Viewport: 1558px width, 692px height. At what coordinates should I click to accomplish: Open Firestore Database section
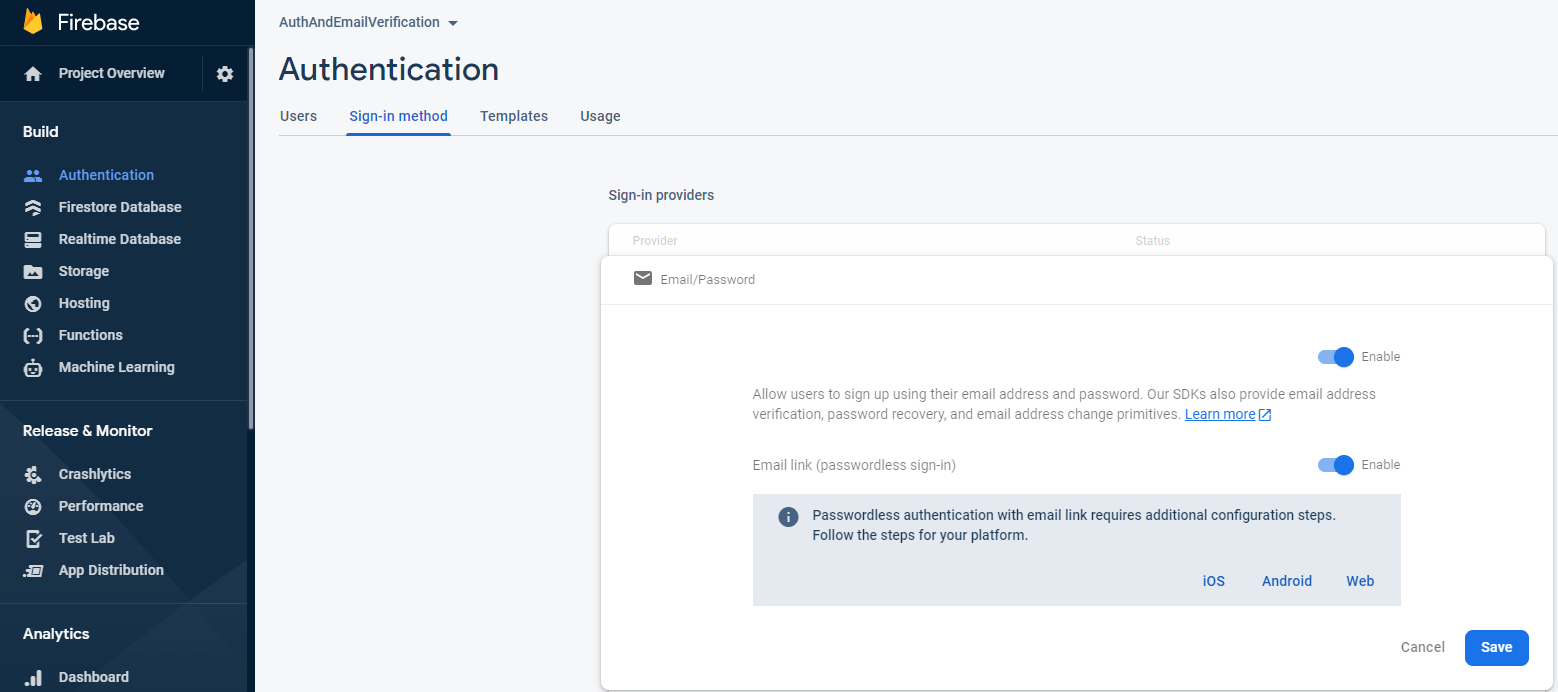[120, 207]
